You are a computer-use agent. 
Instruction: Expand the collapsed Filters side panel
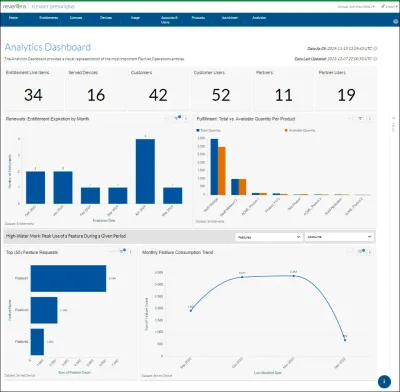pos(393,124)
